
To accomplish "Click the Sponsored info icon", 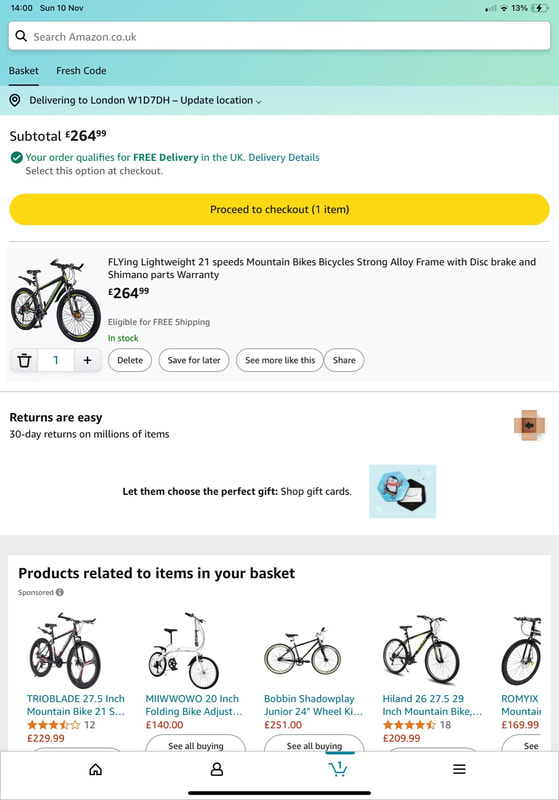I will [x=60, y=592].
